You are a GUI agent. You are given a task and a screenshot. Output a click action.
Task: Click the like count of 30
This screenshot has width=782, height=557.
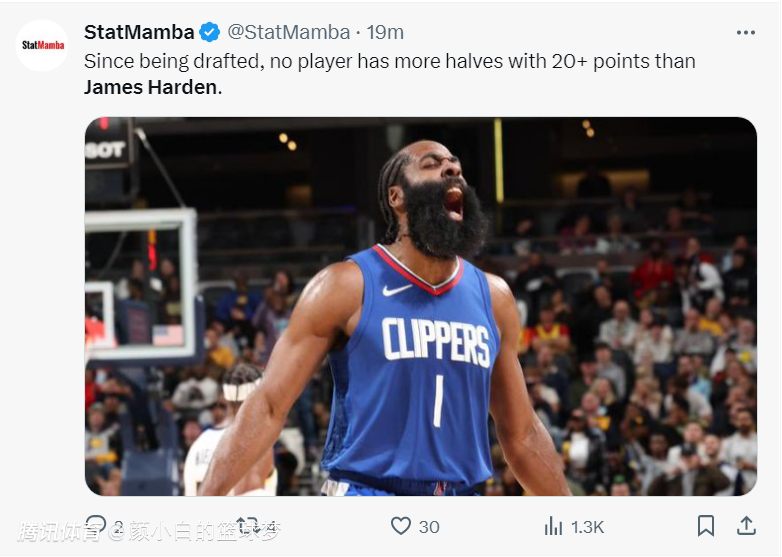click(429, 527)
